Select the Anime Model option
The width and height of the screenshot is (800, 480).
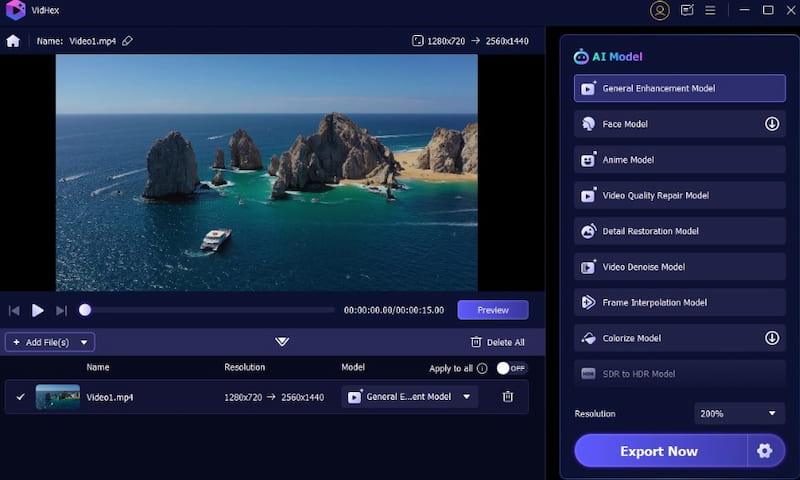680,160
